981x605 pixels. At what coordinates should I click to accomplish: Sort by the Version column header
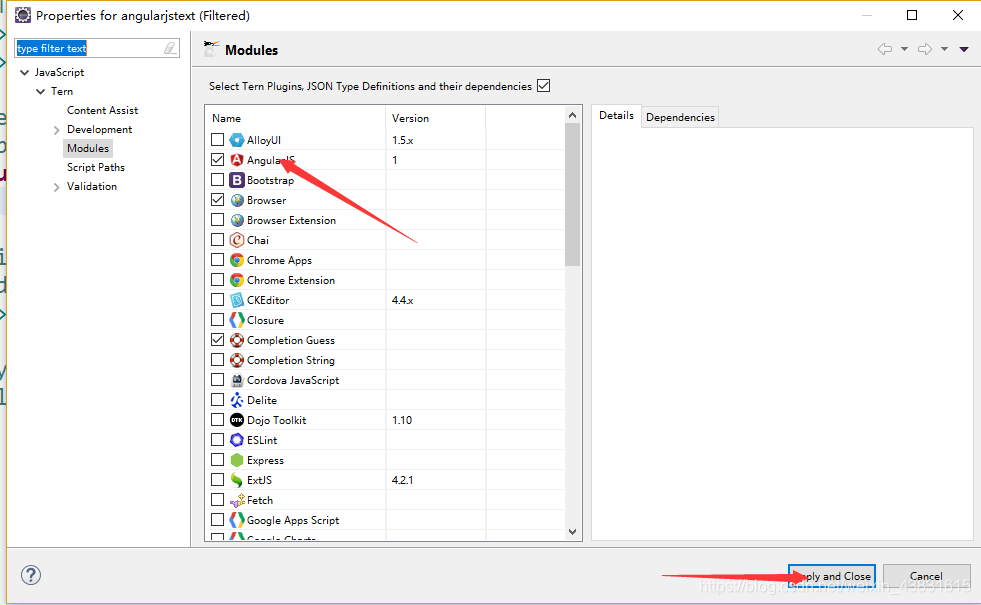pyautogui.click(x=435, y=118)
